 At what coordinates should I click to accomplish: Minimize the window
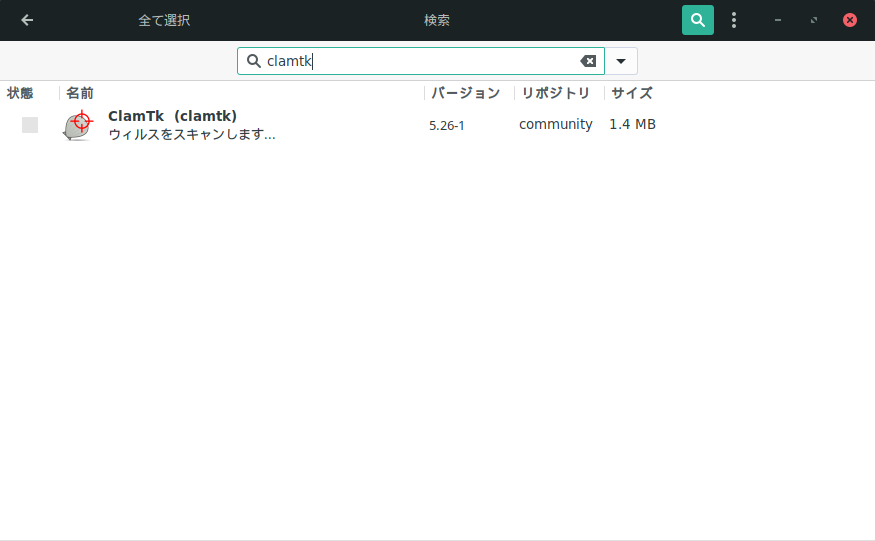tap(778, 20)
